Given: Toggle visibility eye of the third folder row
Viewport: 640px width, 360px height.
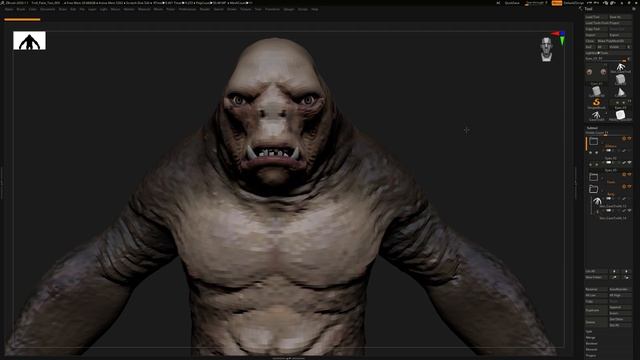Looking at the screenshot, I should point(629,174).
